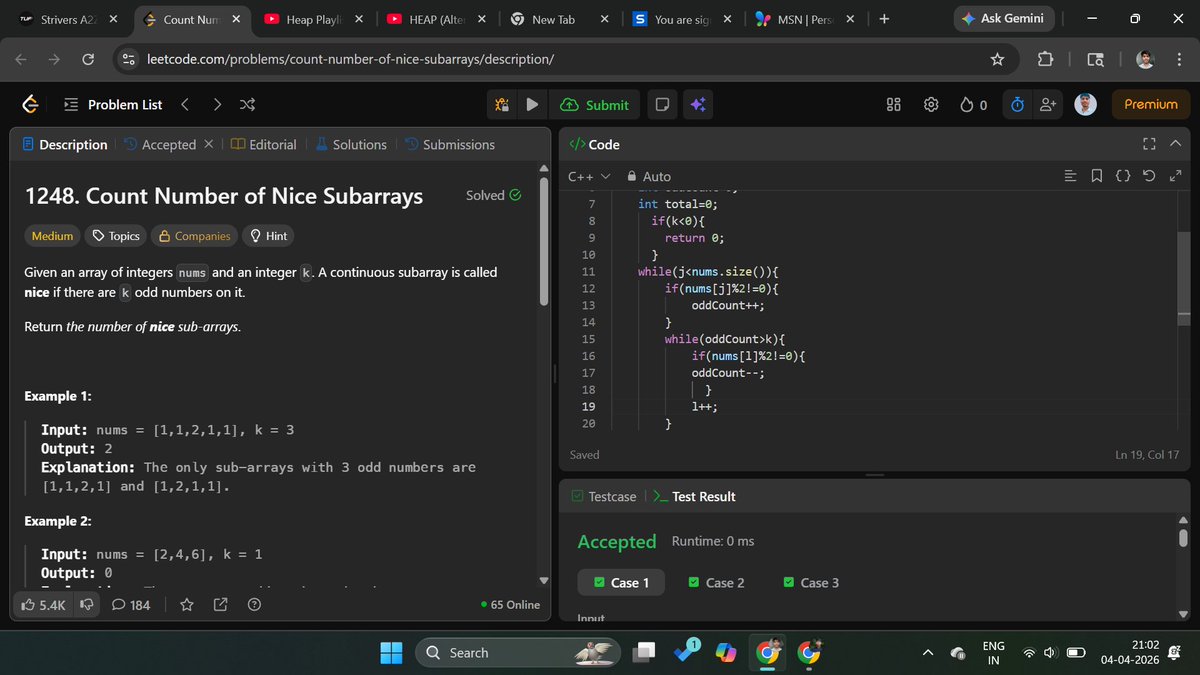The image size is (1200, 675).
Task: Click the Premium button
Action: tap(1151, 104)
